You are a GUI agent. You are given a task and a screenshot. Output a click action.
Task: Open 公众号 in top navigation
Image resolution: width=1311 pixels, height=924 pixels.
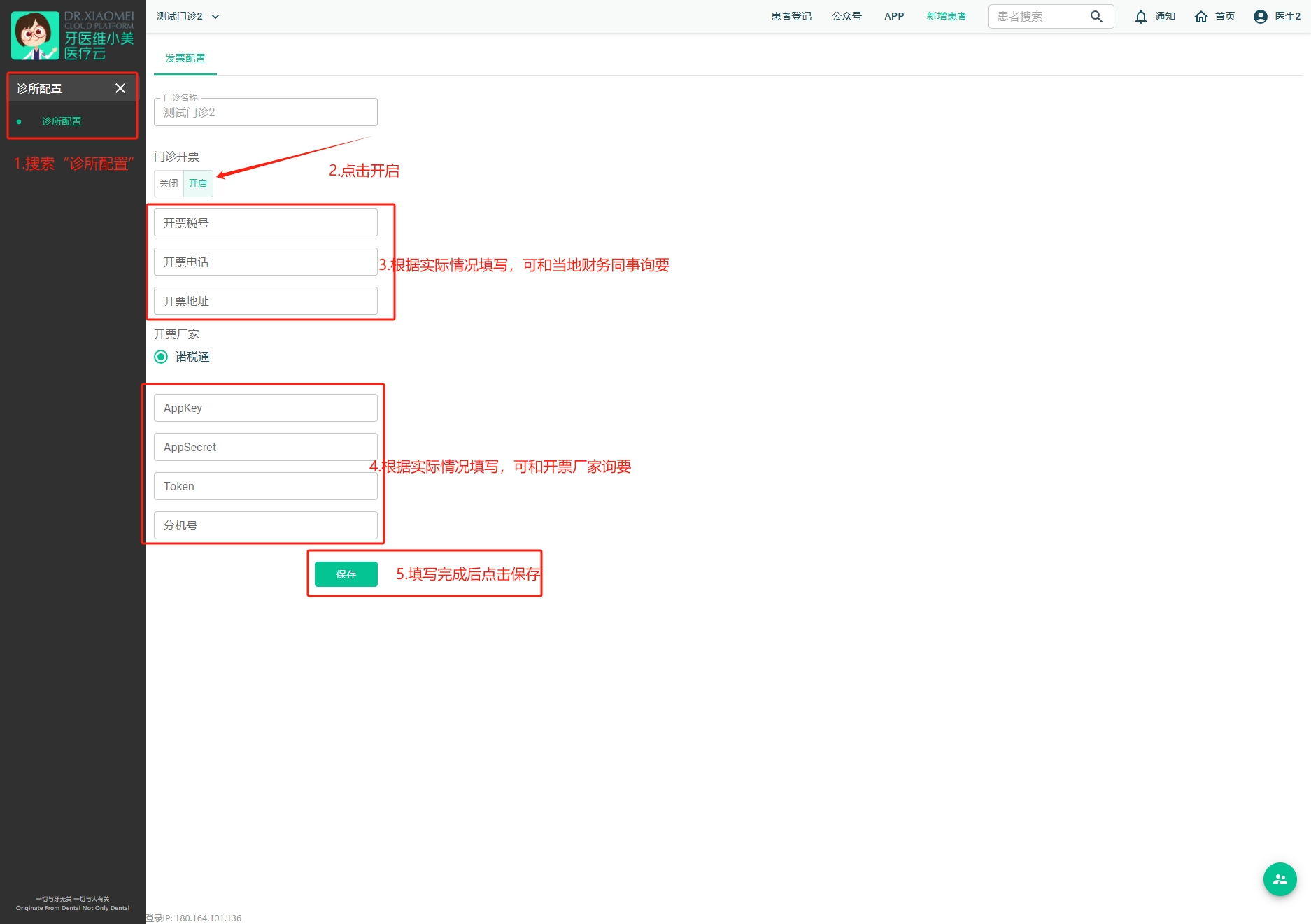846,17
